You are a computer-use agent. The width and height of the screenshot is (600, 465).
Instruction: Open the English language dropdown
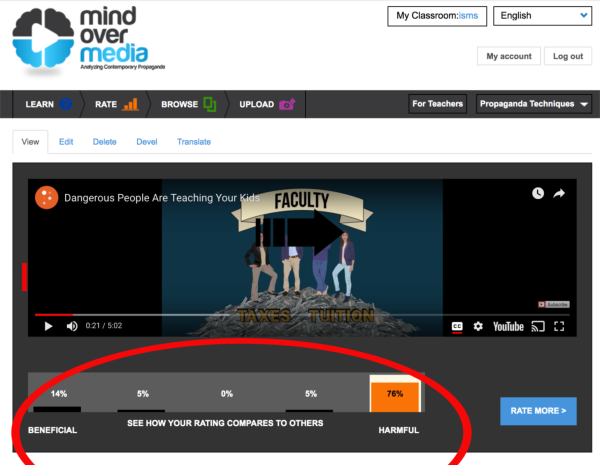coord(542,16)
